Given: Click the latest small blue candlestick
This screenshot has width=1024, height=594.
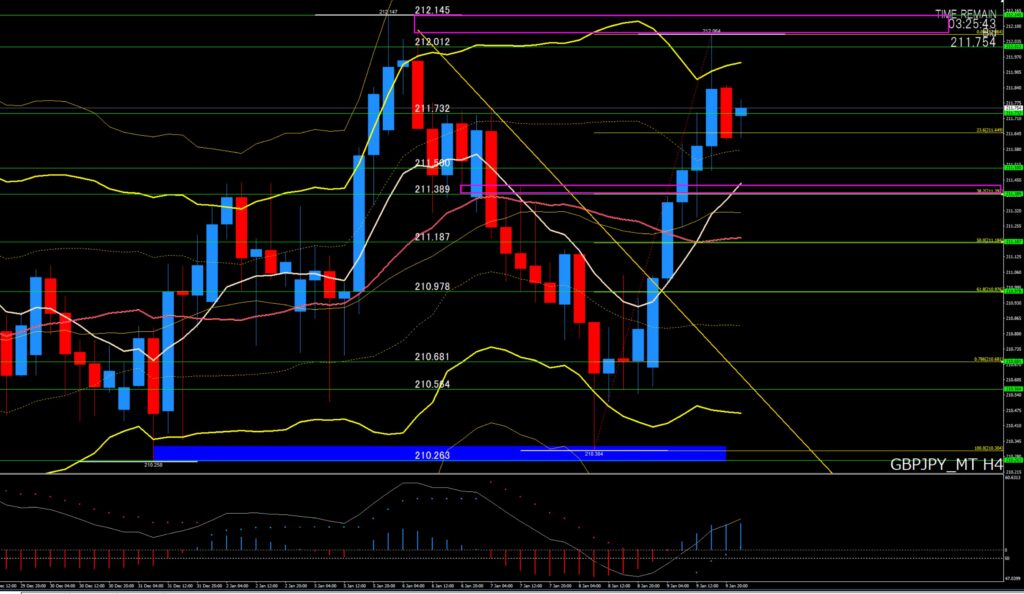Looking at the screenshot, I should (x=741, y=111).
